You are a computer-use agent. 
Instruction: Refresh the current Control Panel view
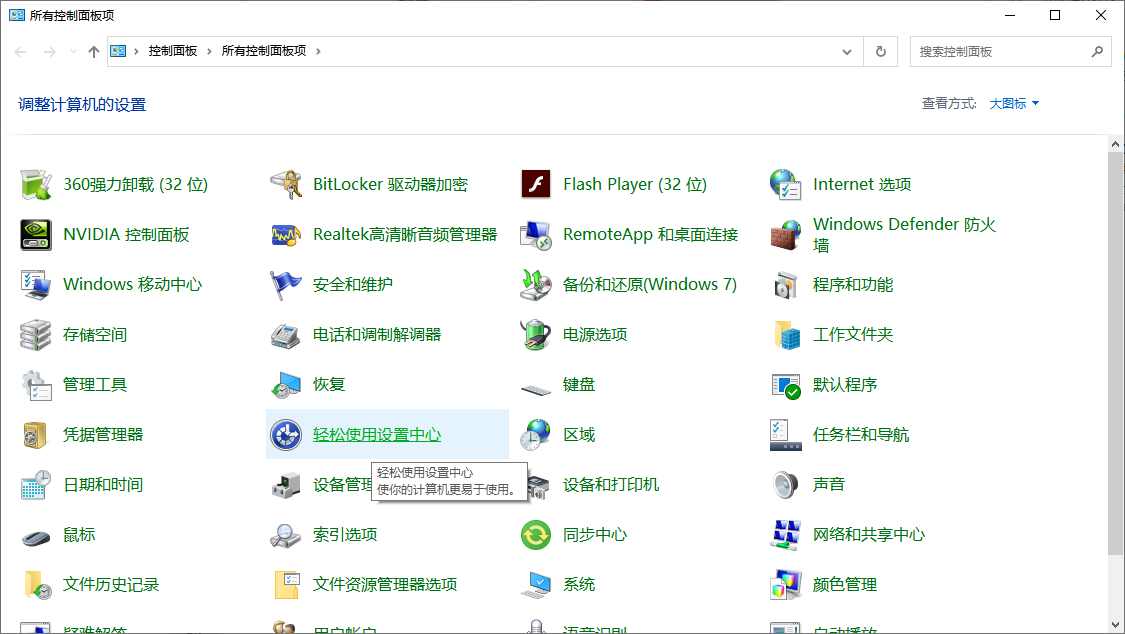coord(880,51)
